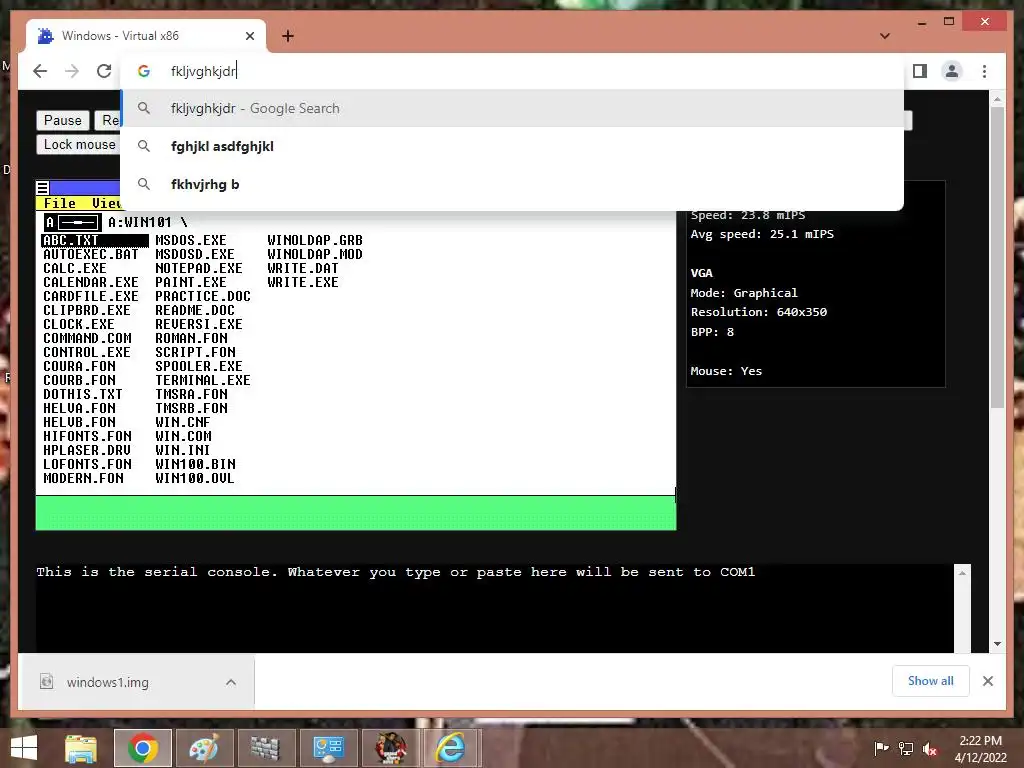Screen dimensions: 1024x768
Task: Open the Chrome profile avatar
Action: [x=952, y=71]
